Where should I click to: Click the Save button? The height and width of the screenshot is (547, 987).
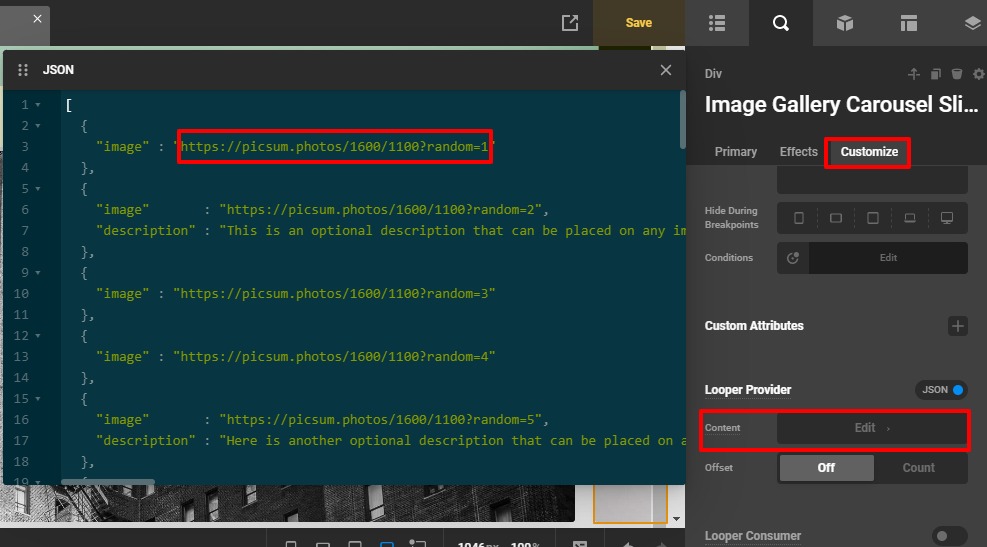coord(638,23)
